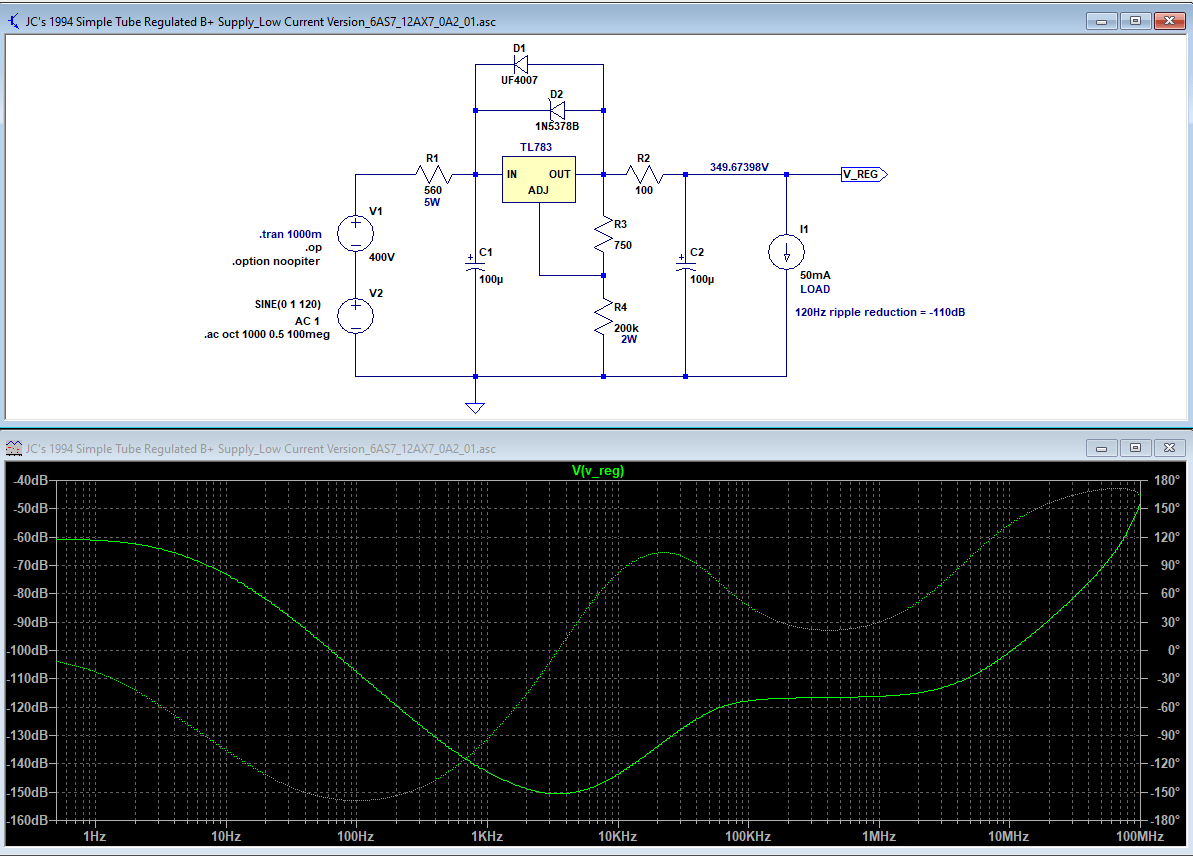The image size is (1193, 856).
Task: Click the 200k value of R4
Action: point(626,328)
